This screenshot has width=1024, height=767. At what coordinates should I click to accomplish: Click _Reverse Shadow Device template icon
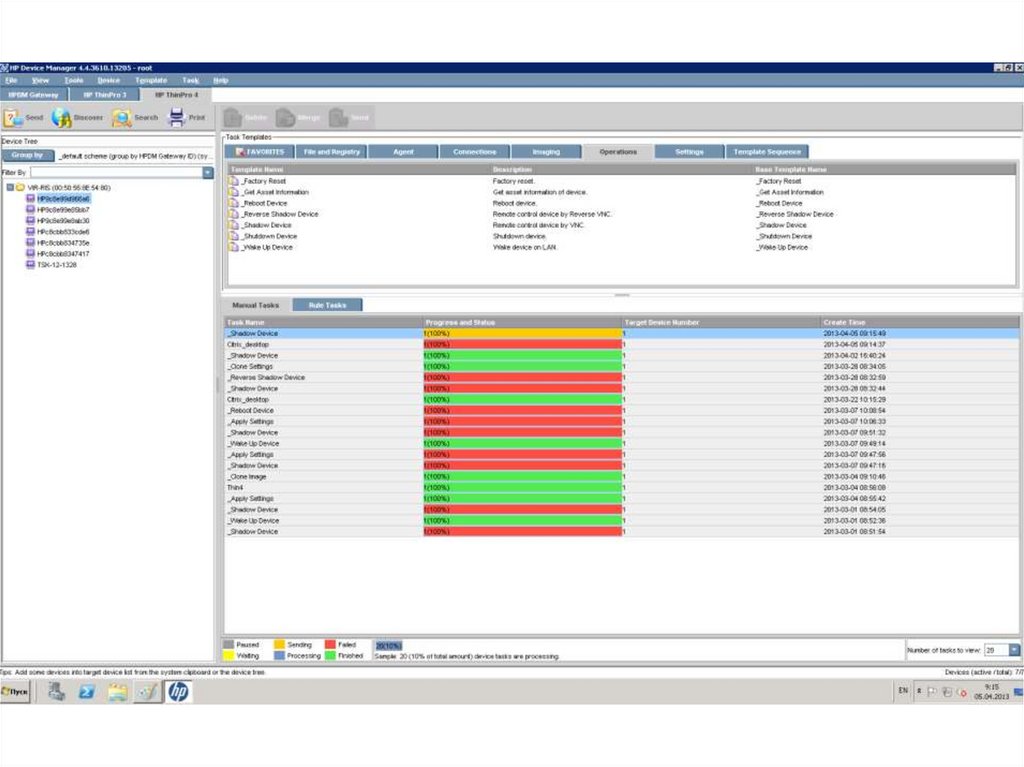pyautogui.click(x=234, y=214)
